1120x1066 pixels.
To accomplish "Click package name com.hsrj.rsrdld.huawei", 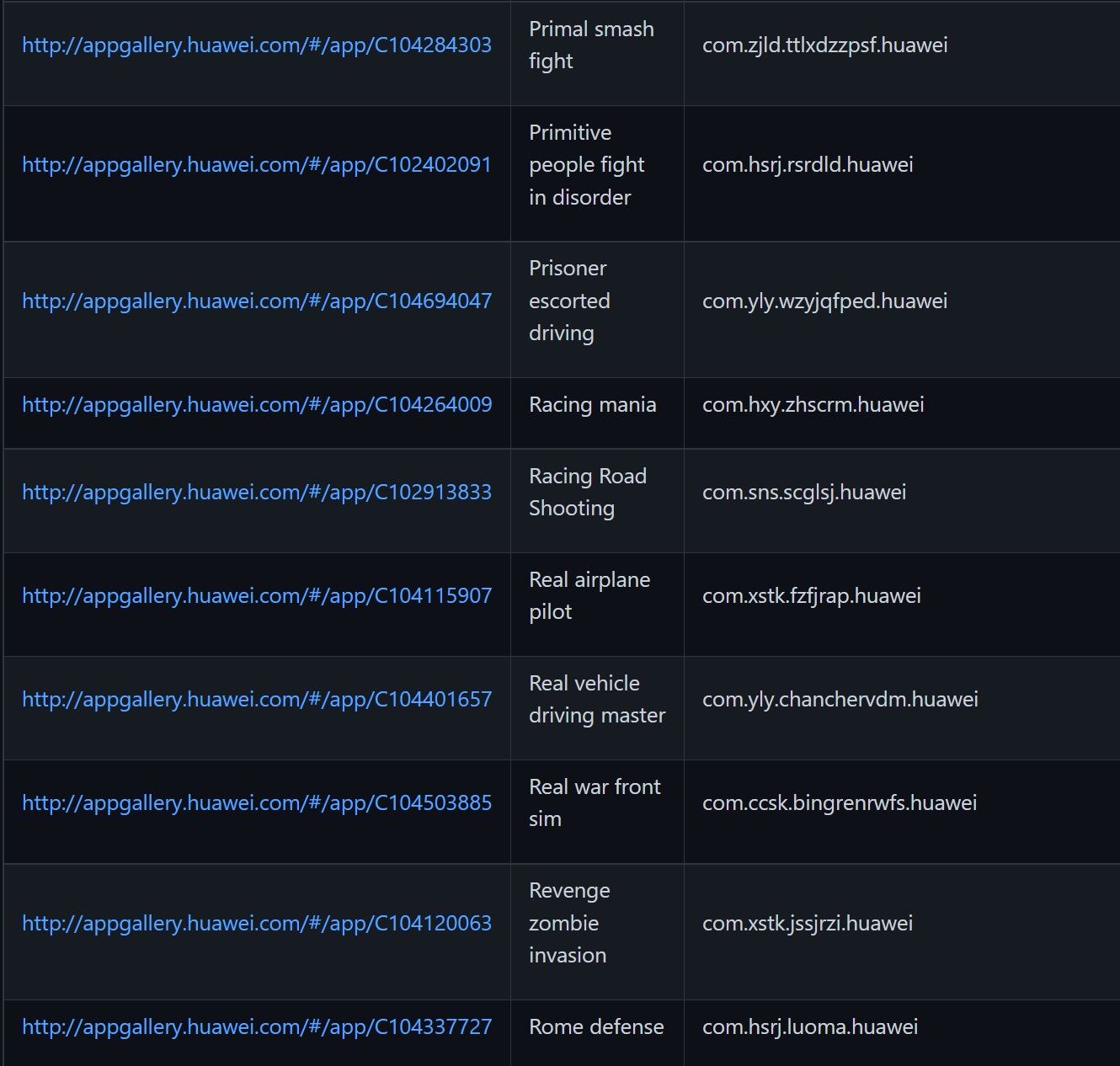I will 808,165.
